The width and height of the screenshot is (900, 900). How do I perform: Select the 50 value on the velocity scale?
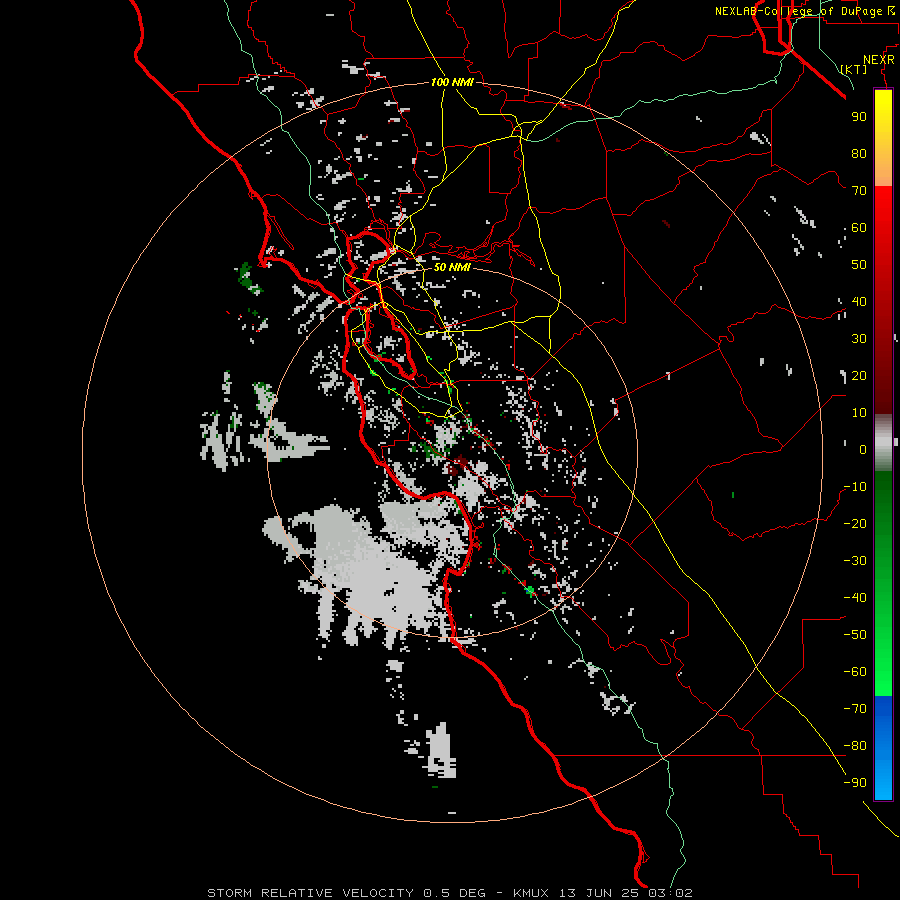click(859, 265)
